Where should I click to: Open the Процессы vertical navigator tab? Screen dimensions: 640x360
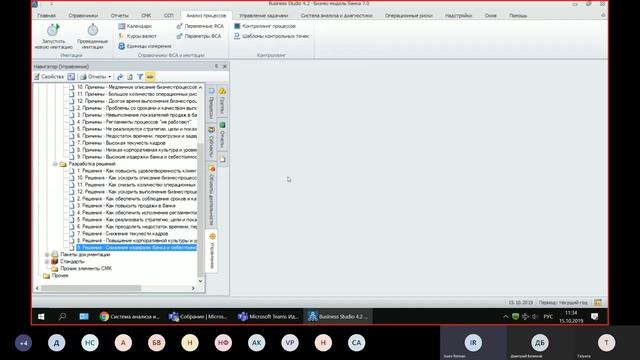tap(211, 103)
